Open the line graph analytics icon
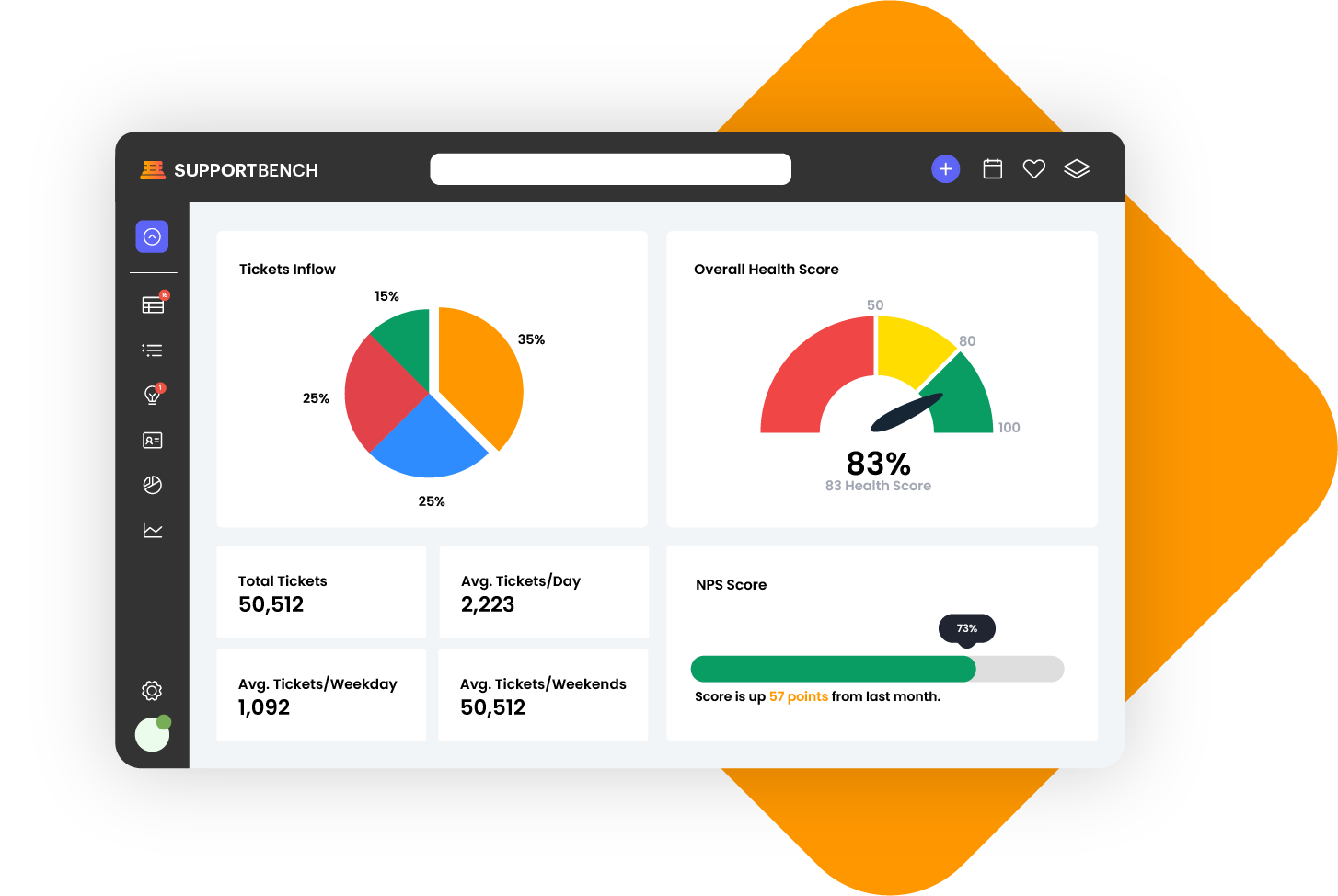This screenshot has height=896, width=1338. pos(153,530)
